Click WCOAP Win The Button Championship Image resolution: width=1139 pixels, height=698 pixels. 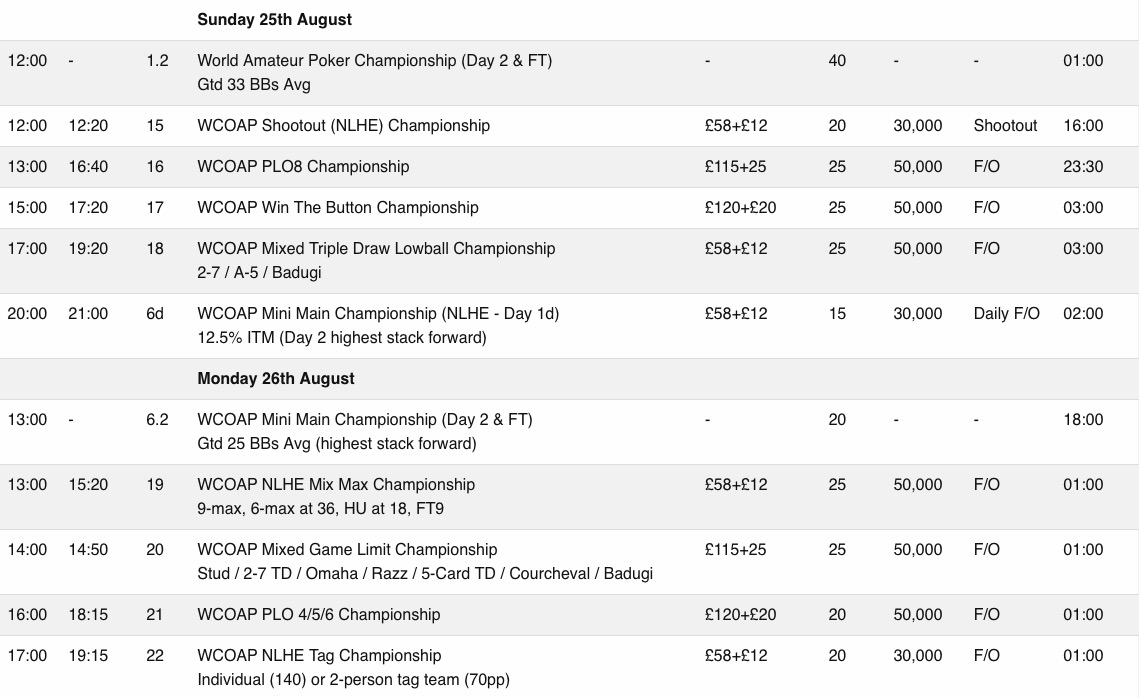338,208
